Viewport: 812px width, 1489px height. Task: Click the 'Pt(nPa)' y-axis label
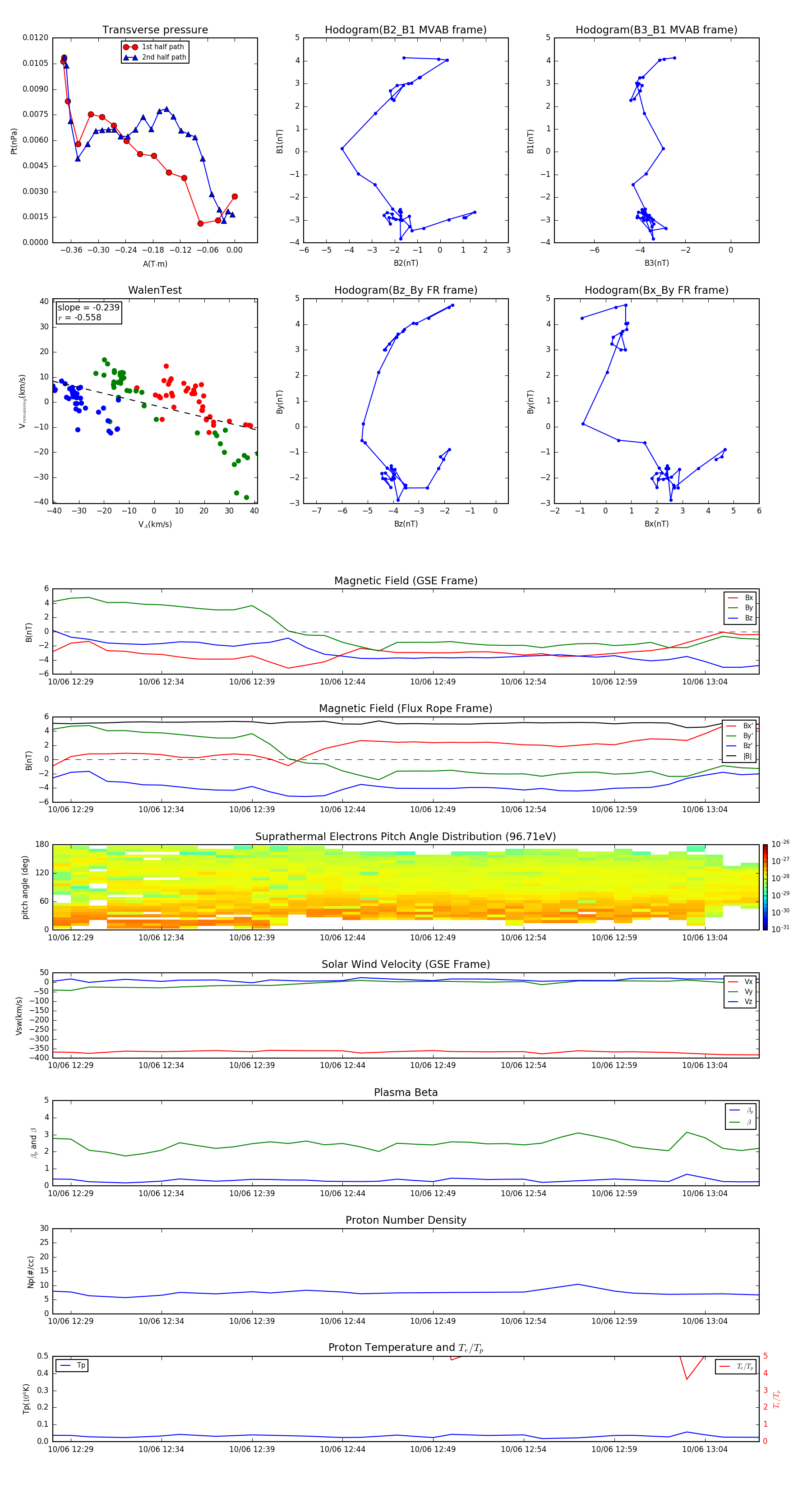pyautogui.click(x=14, y=141)
